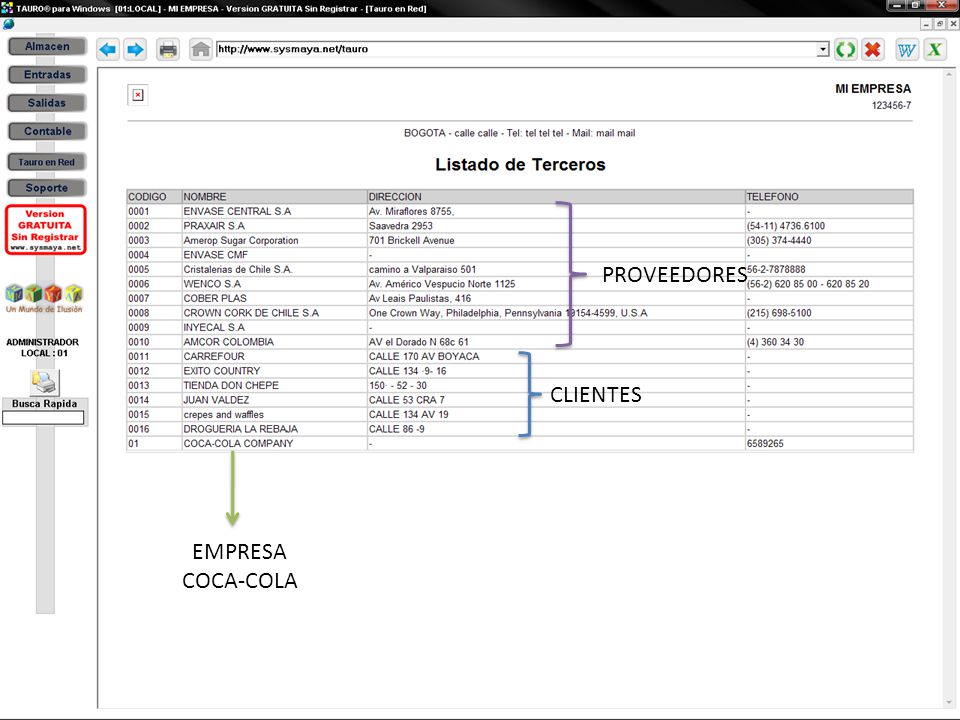
Task: Click phone number 6589265
Action: 765,443
